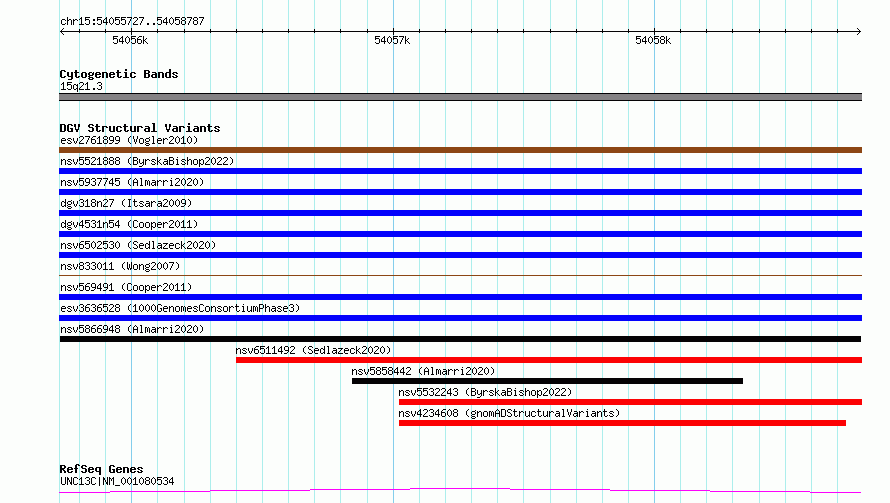Click the blue esv3636528 variant bar
This screenshot has height=503, width=890.
(x=460, y=318)
